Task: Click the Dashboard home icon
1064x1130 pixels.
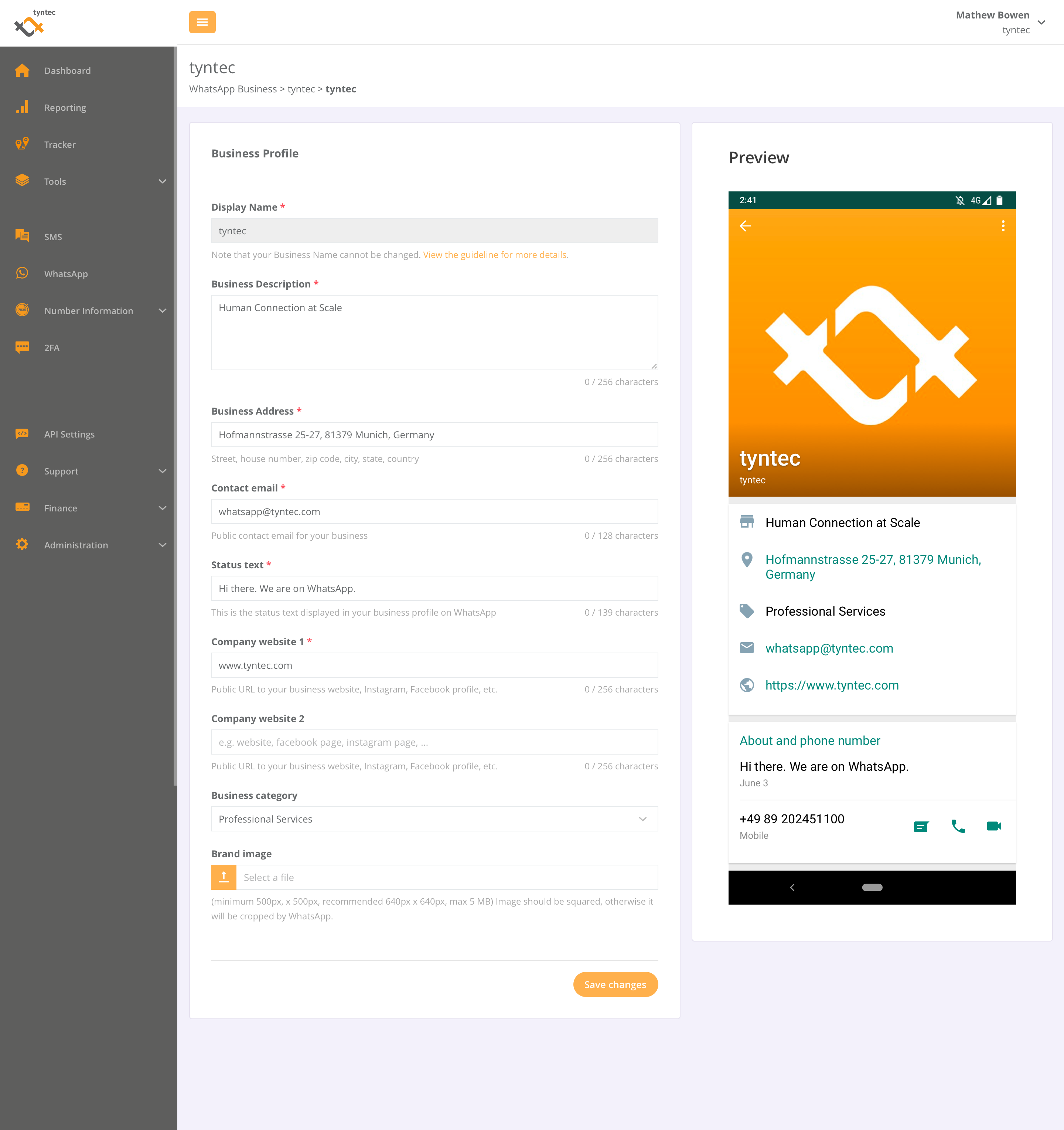Action: [x=22, y=71]
